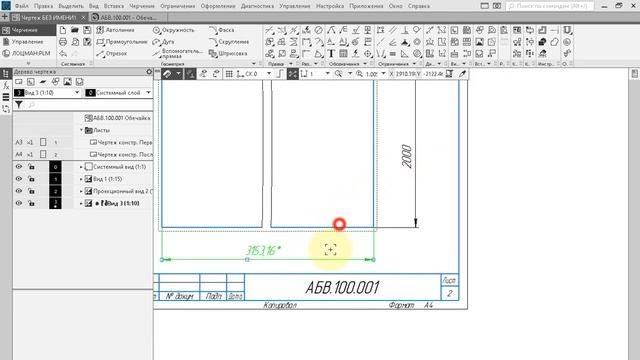Click the orthogonal drawing mode icon
Screen dimensions: 640x360
coord(280,74)
